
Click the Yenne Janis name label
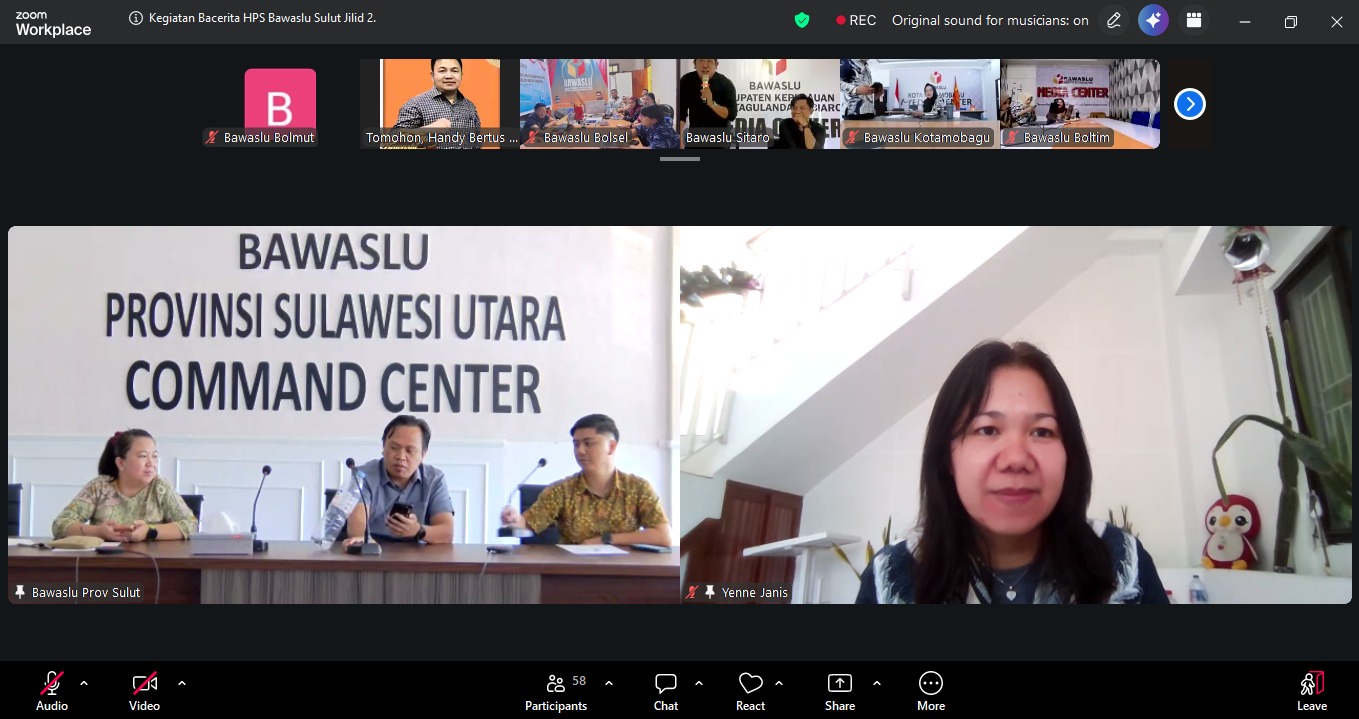755,593
